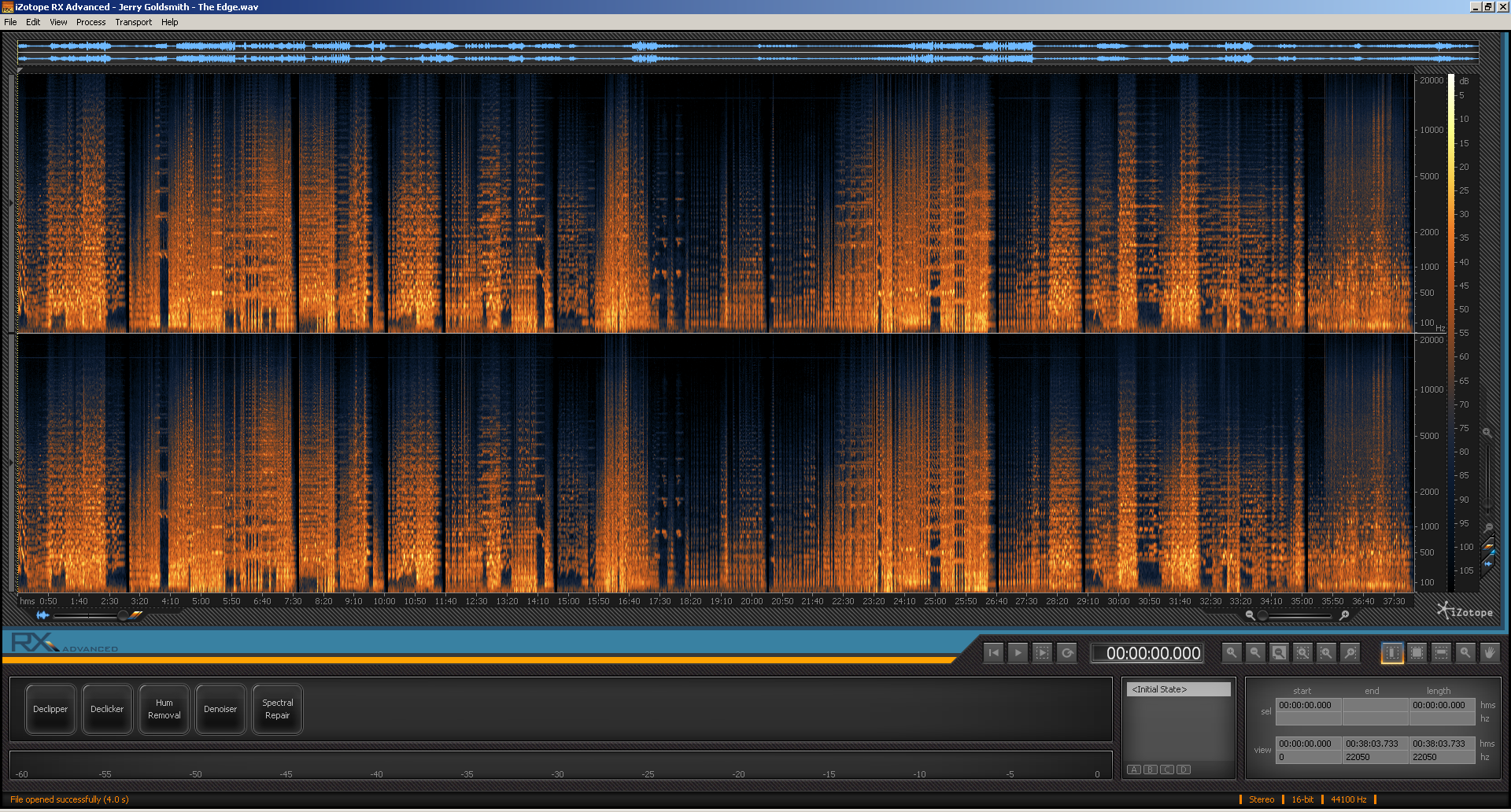This screenshot has height=812, width=1511.
Task: Click the selection start time field
Action: coord(1309,705)
